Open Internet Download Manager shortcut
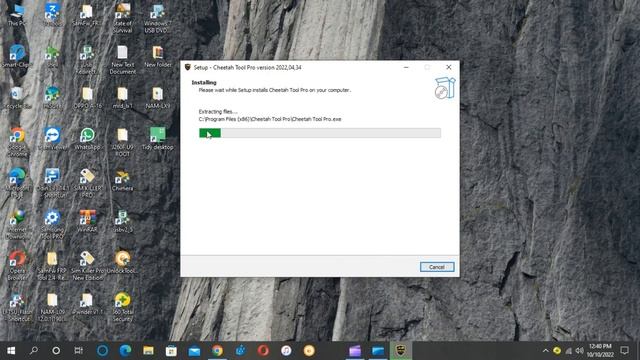640x360 pixels. pyautogui.click(x=17, y=224)
